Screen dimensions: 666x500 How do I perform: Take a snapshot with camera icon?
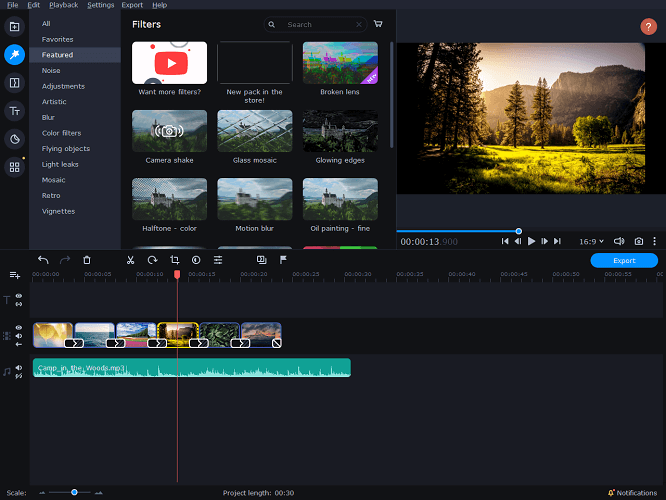tap(638, 241)
